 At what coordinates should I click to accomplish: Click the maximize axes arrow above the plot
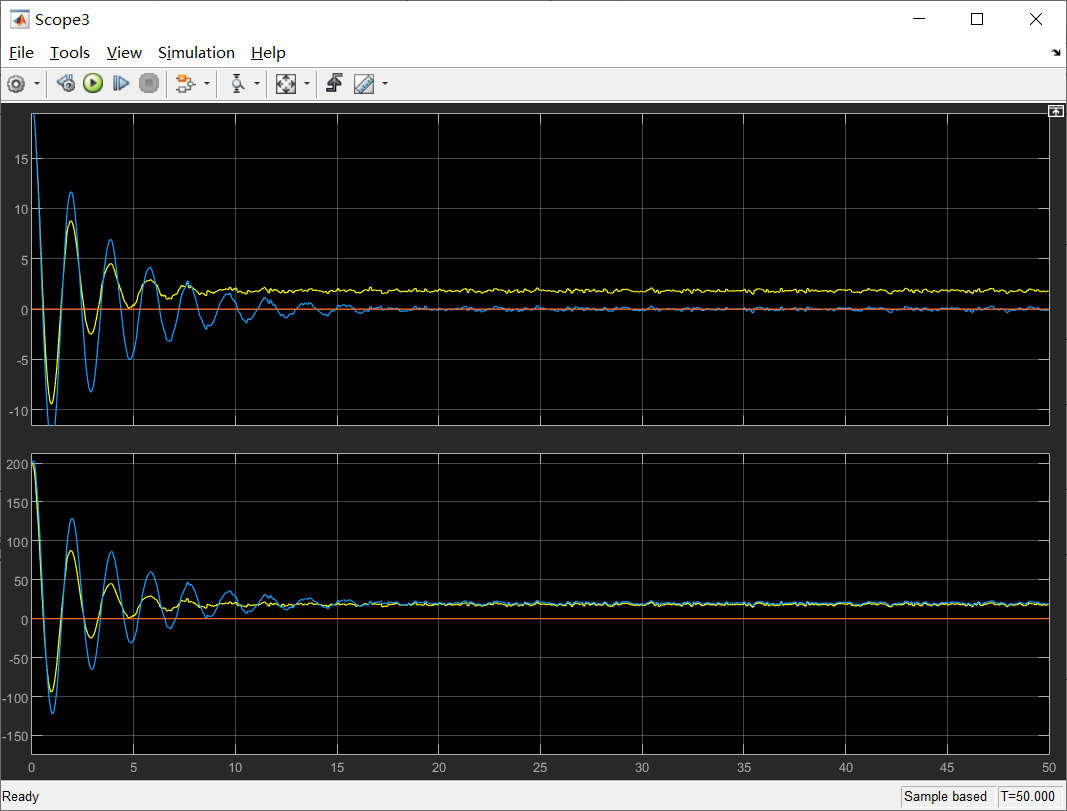[x=1056, y=110]
